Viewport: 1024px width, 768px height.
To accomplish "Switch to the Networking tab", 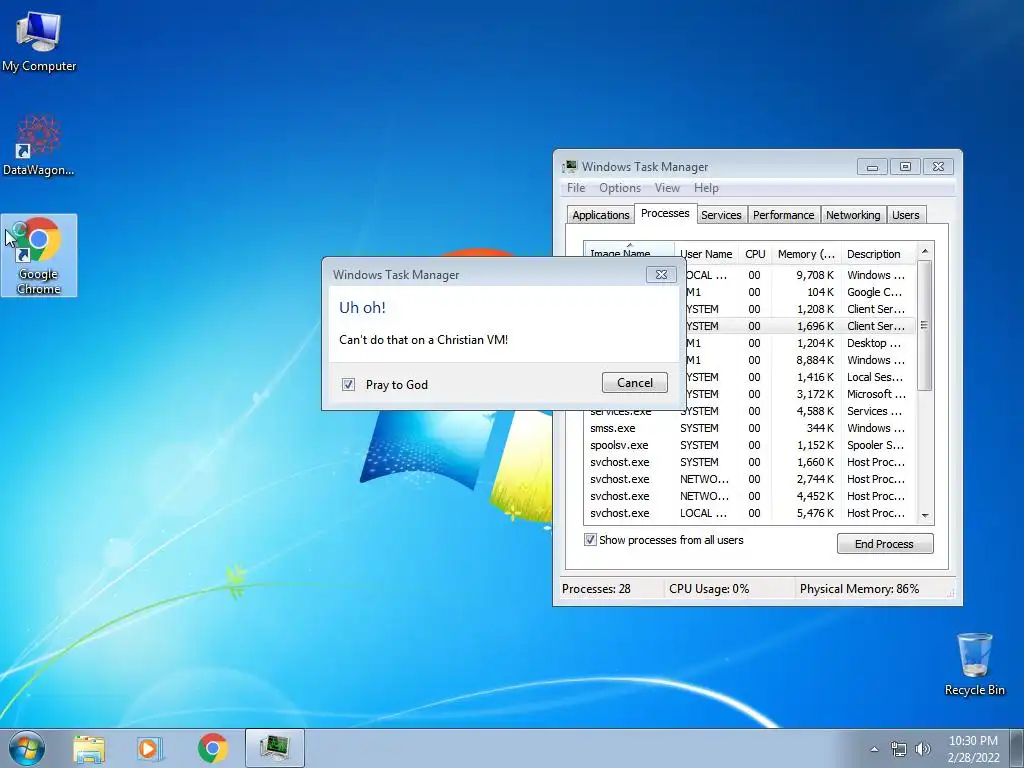I will (x=853, y=215).
